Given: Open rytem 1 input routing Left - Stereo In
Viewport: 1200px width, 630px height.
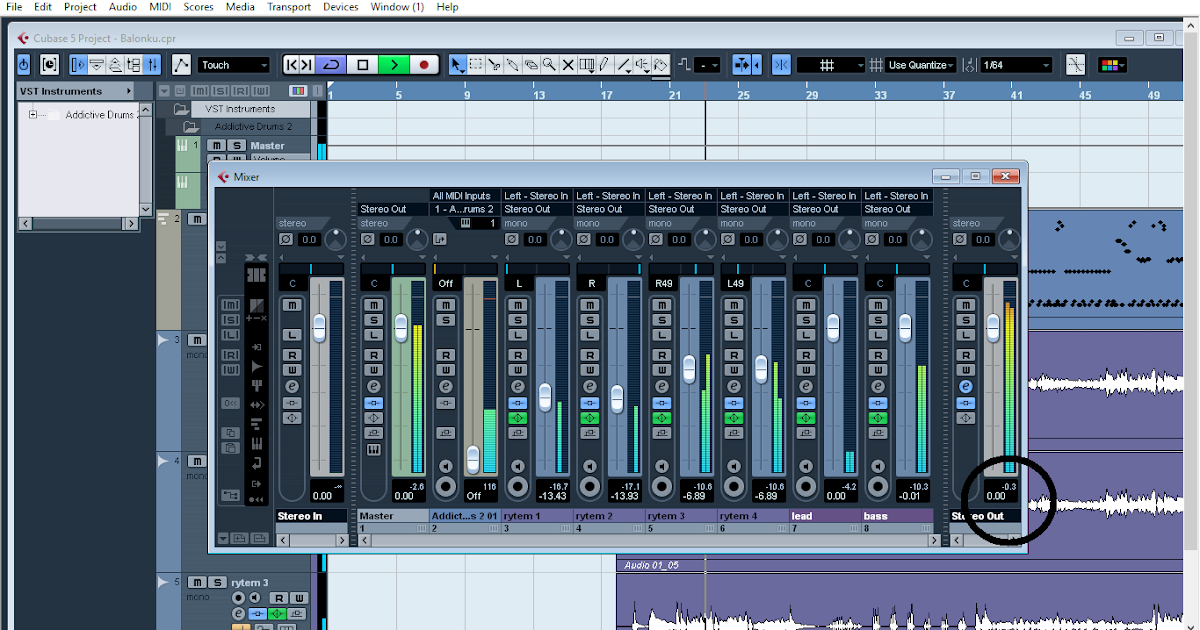Looking at the screenshot, I should [537, 196].
